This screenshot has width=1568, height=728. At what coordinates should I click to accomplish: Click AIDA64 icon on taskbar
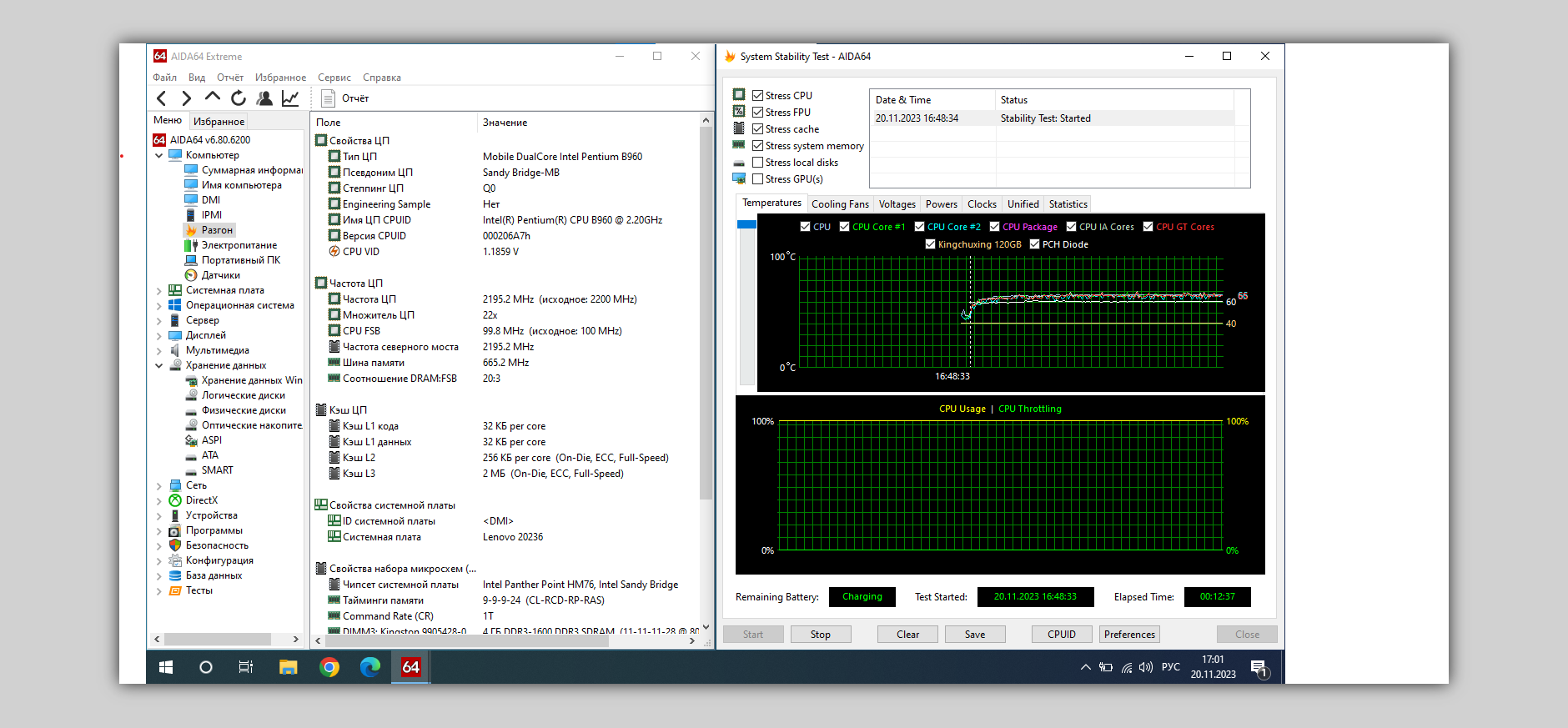point(411,667)
